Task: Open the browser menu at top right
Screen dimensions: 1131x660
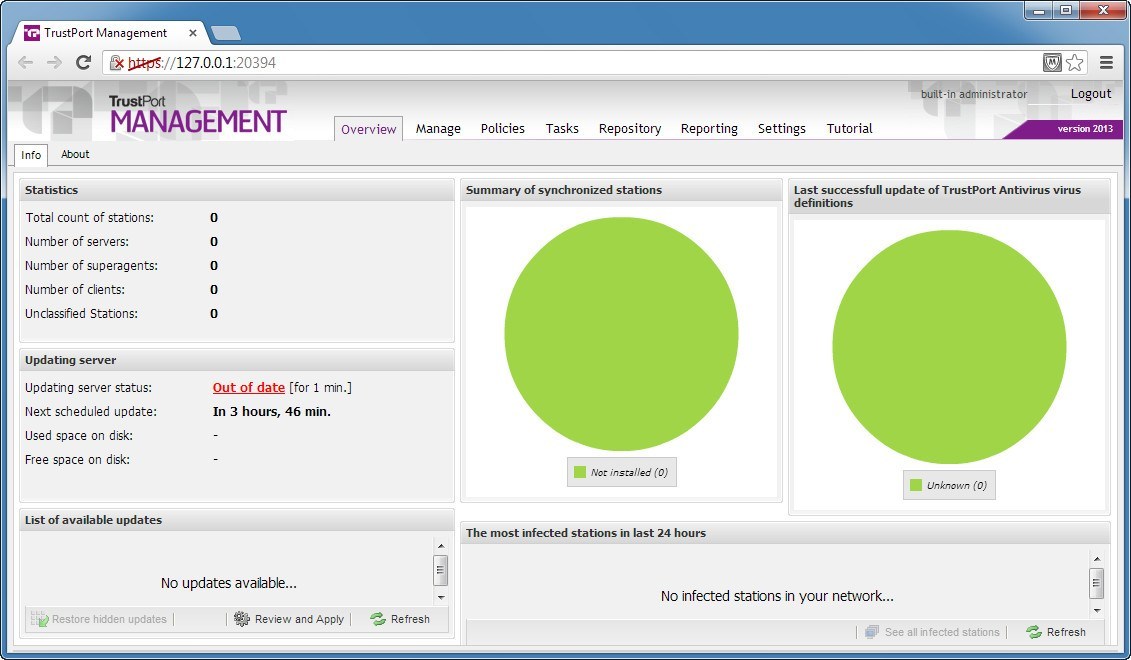Action: [x=1107, y=62]
